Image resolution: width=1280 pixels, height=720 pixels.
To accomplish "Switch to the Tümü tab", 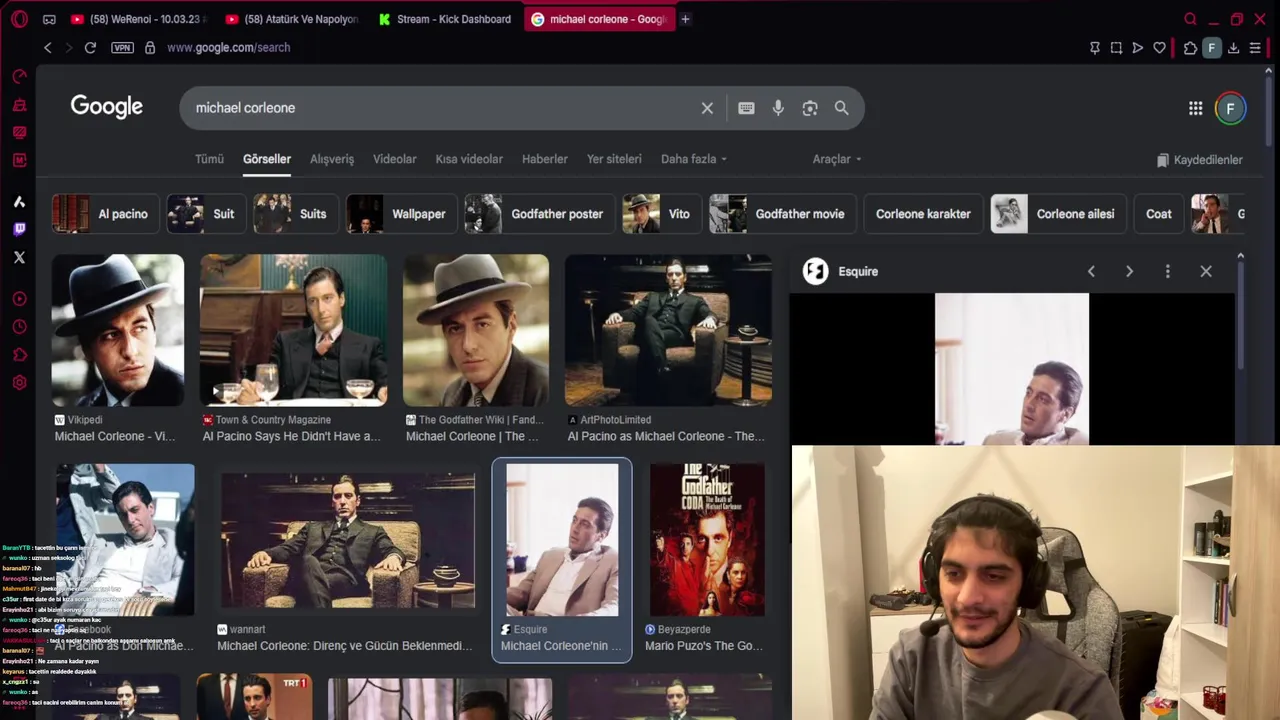I will [x=209, y=159].
